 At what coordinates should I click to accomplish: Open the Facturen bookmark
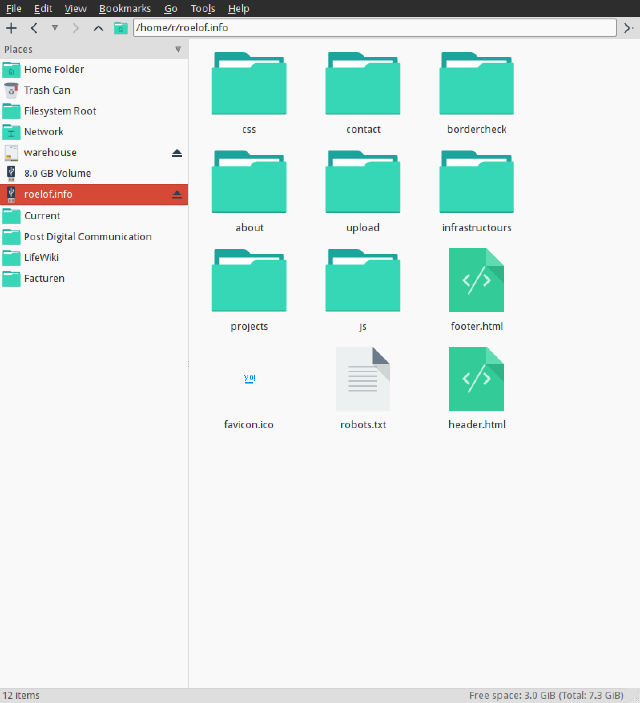(x=94, y=278)
